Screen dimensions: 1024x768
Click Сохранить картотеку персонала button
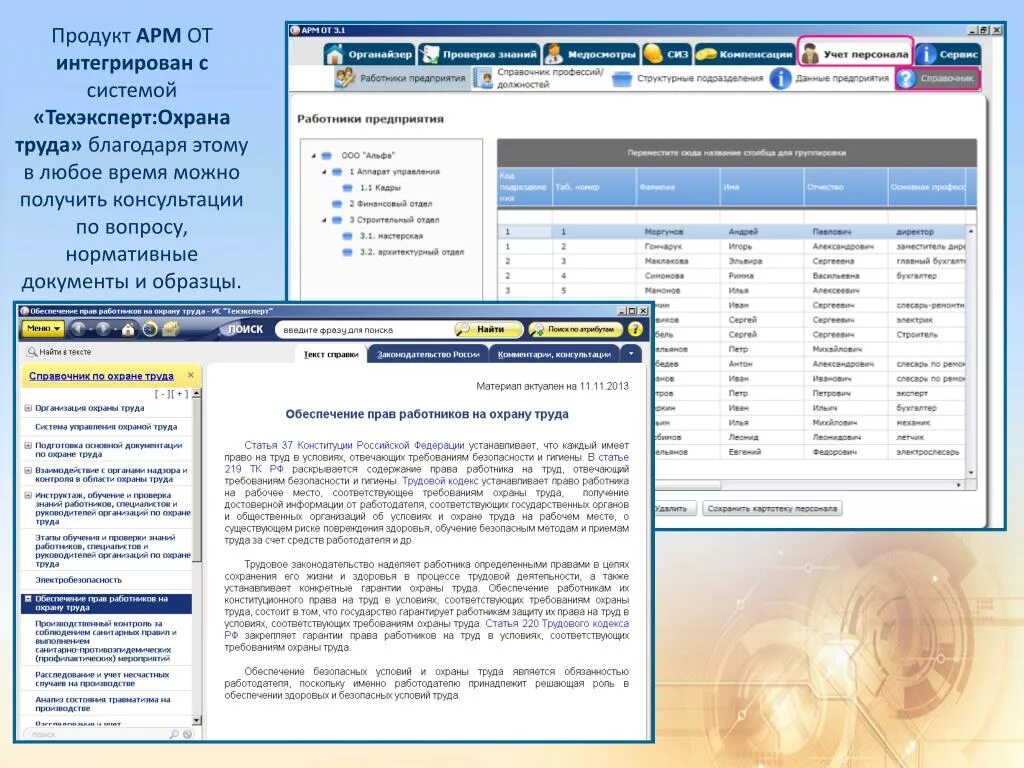tap(772, 509)
